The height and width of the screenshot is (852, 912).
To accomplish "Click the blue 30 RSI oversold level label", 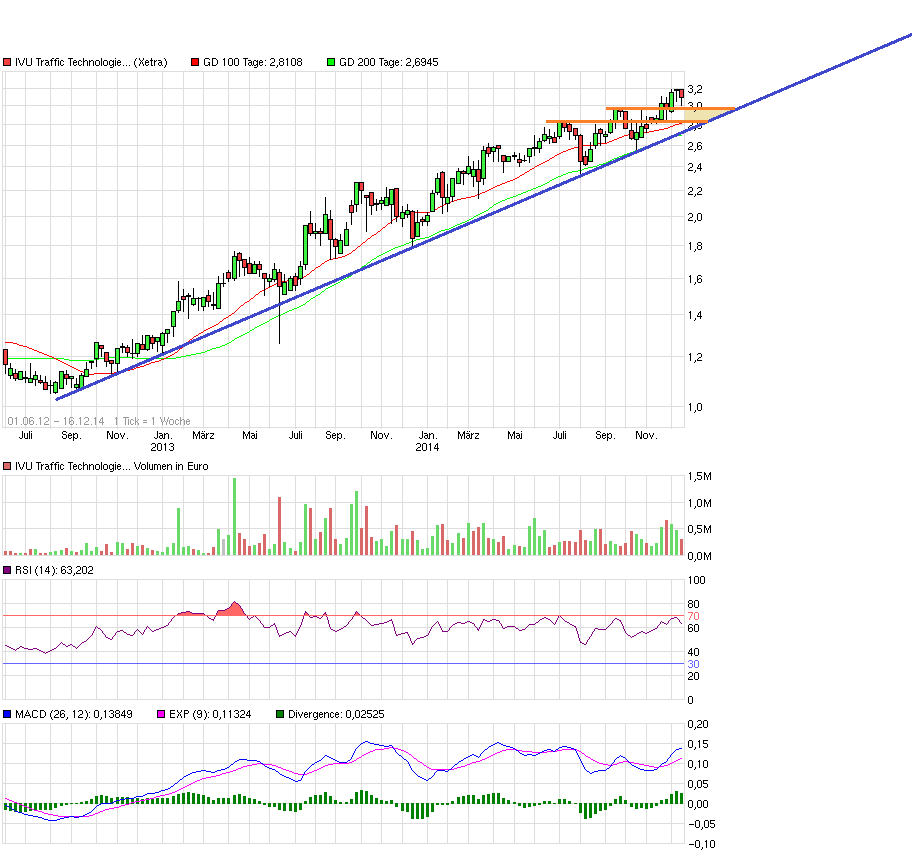I will (x=693, y=664).
